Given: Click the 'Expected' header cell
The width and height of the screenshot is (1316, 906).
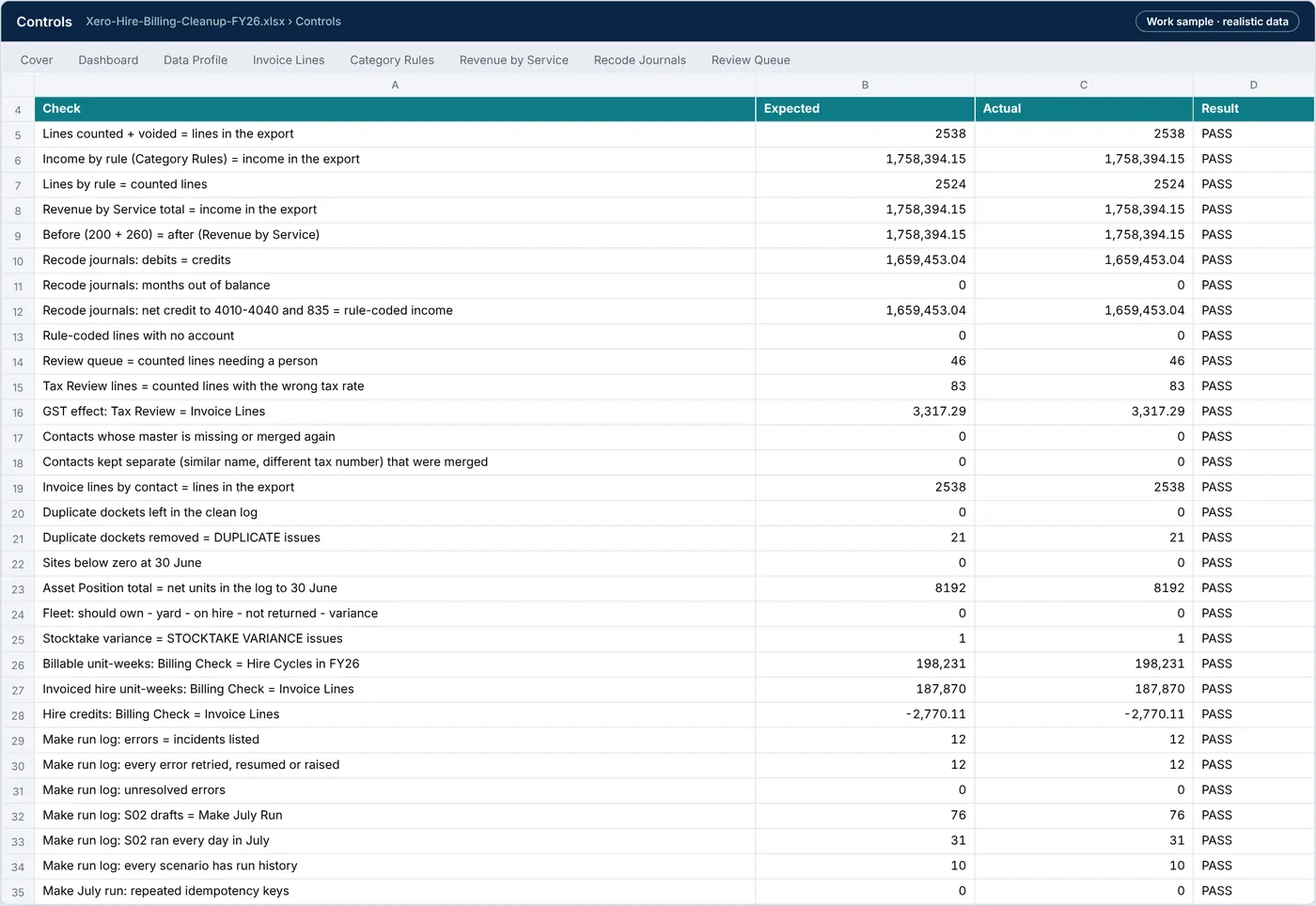Looking at the screenshot, I should click(x=865, y=109).
